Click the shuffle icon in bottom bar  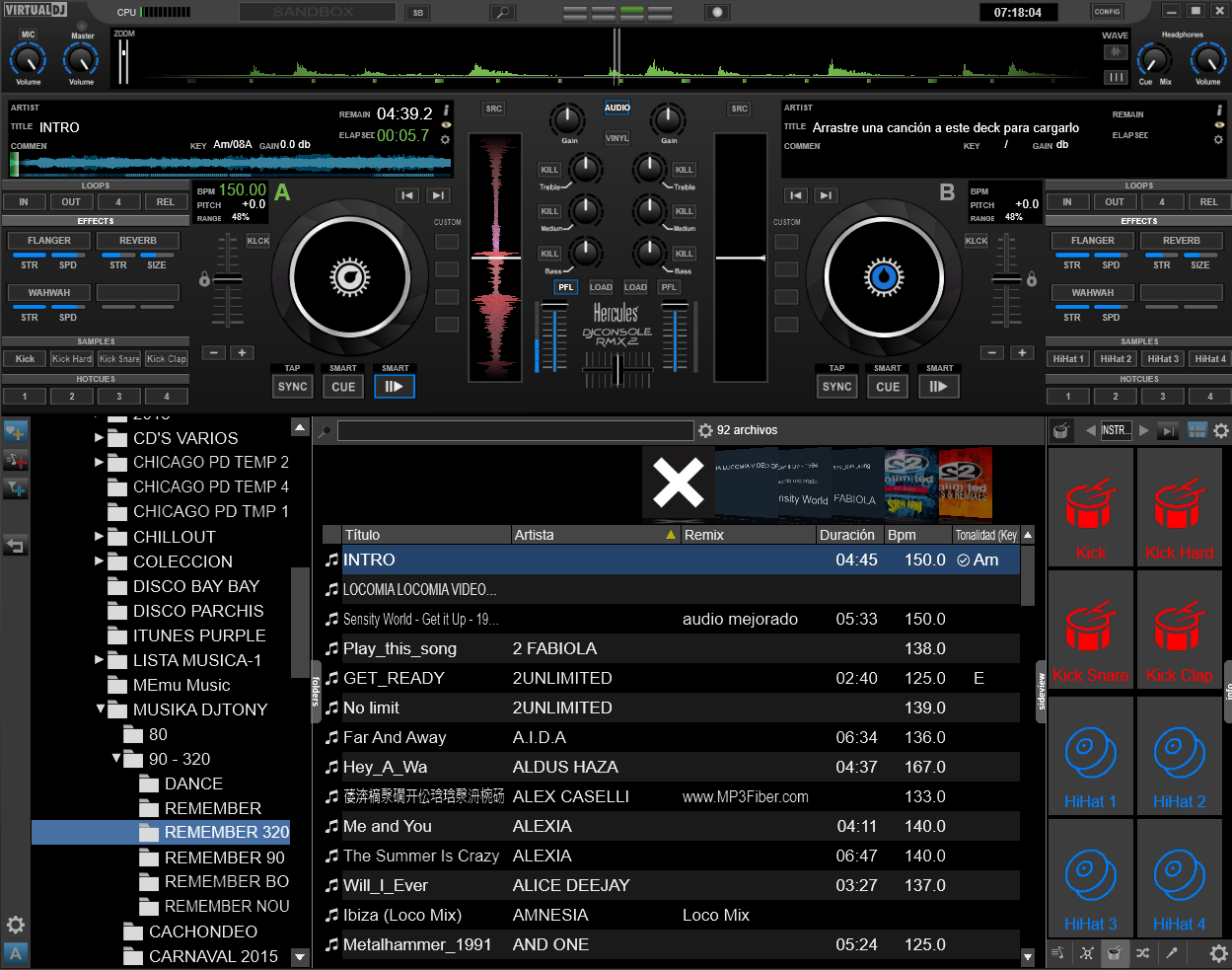coord(1142,953)
